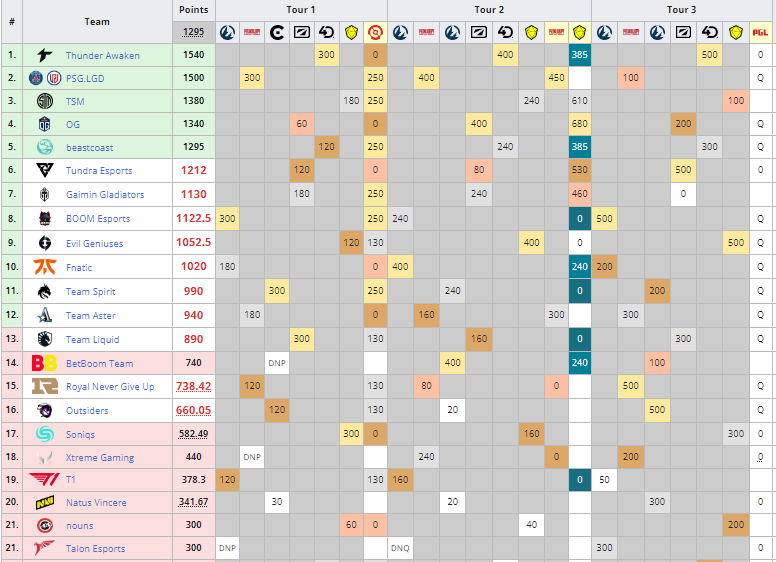Click the PGL tournament icon in Tour 3
Screen dimensions: 776x562
click(761, 33)
